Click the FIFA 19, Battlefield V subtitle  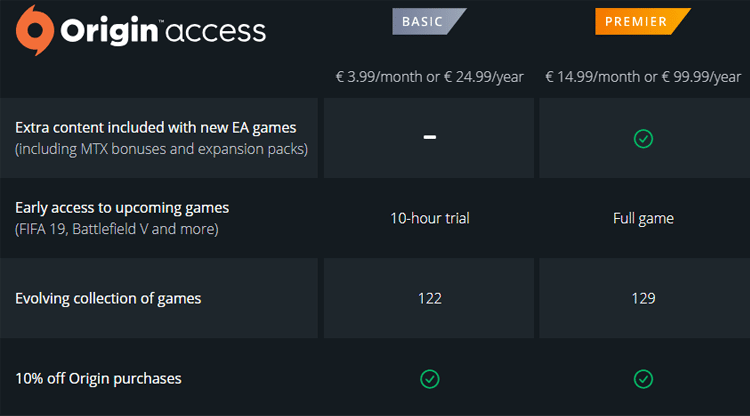[117, 229]
